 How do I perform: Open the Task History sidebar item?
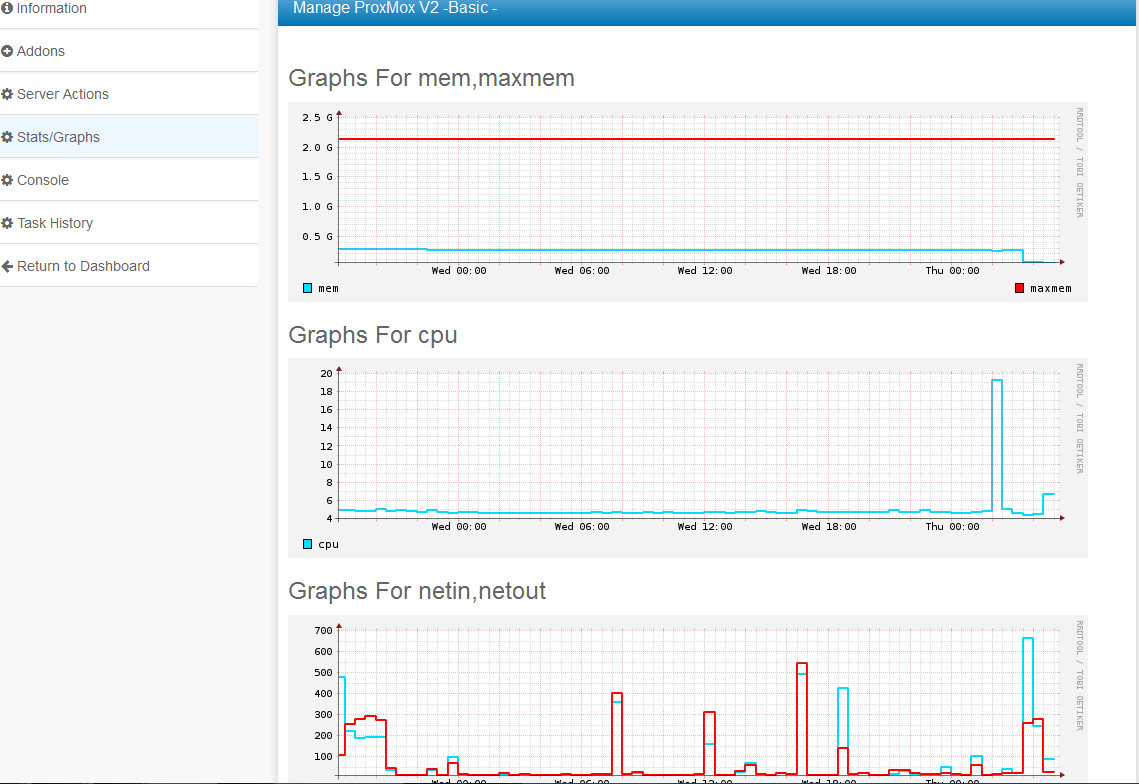129,223
